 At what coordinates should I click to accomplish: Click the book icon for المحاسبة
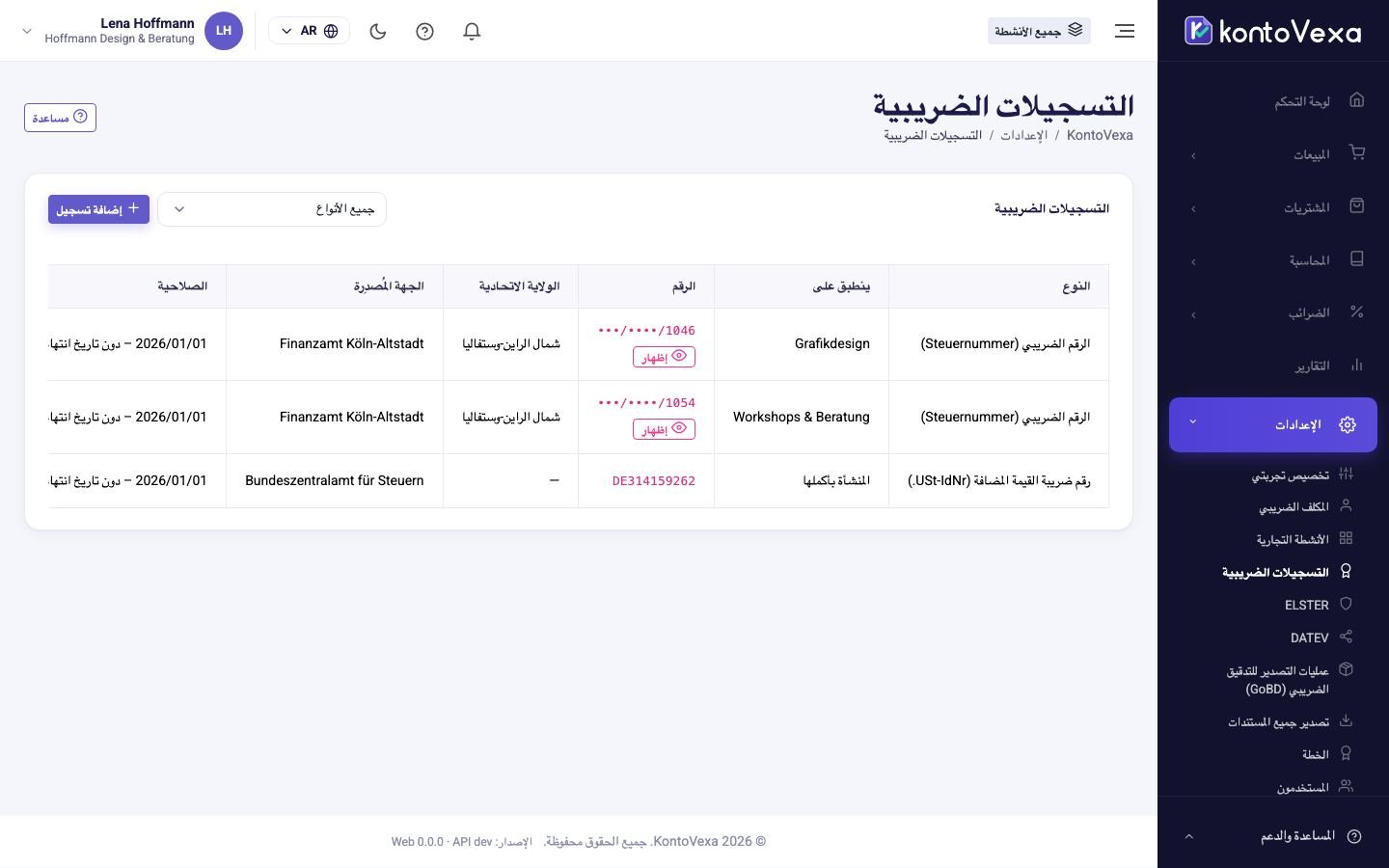coord(1357,258)
